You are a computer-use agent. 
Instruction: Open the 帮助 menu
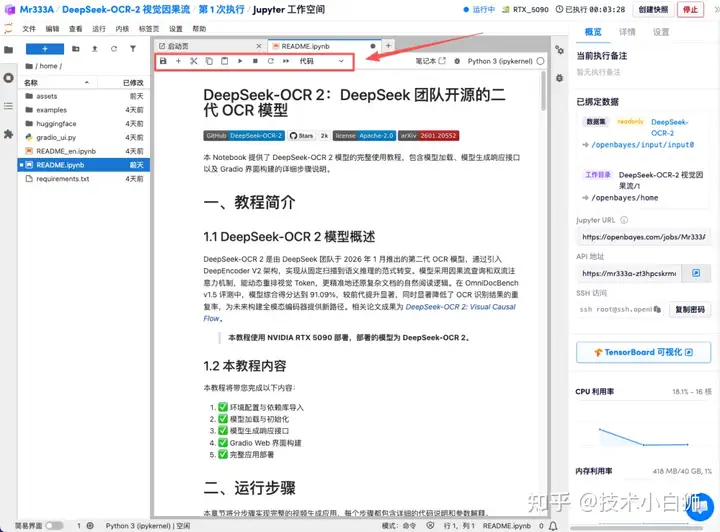(199, 29)
